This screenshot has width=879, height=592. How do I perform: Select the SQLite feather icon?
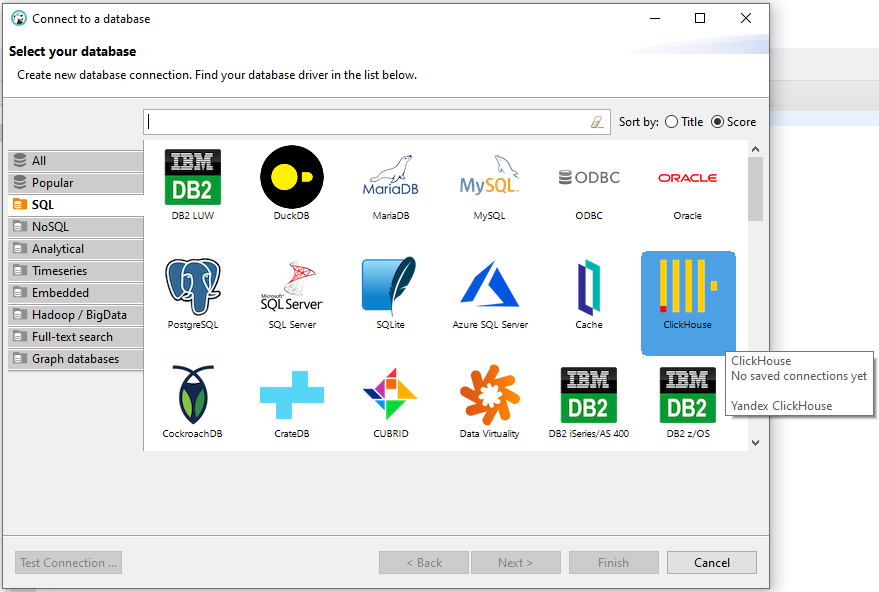pyautogui.click(x=389, y=285)
